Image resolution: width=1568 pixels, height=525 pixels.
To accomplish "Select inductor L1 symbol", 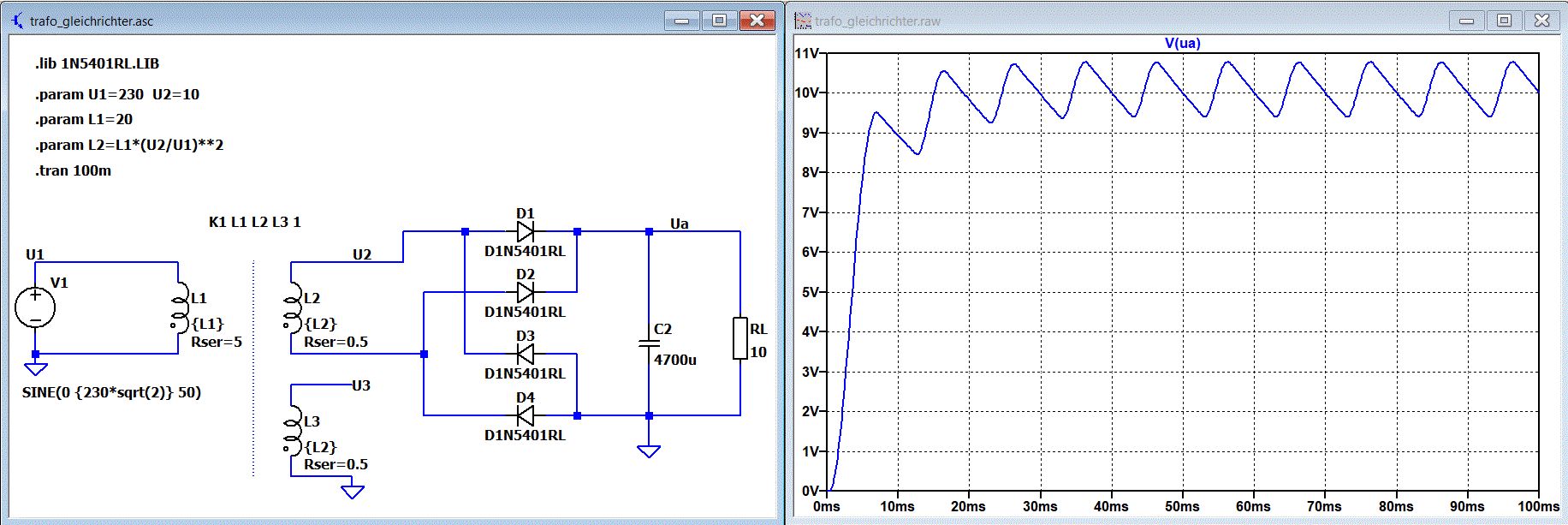I will pyautogui.click(x=179, y=307).
